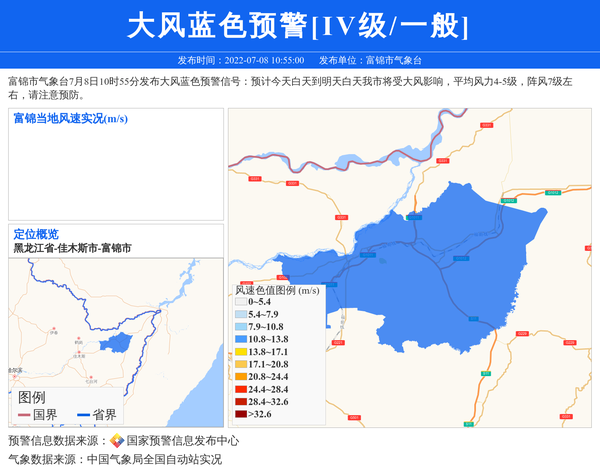Click the 定位概览 panel heading
This screenshot has height=471, width=600.
pos(36,234)
